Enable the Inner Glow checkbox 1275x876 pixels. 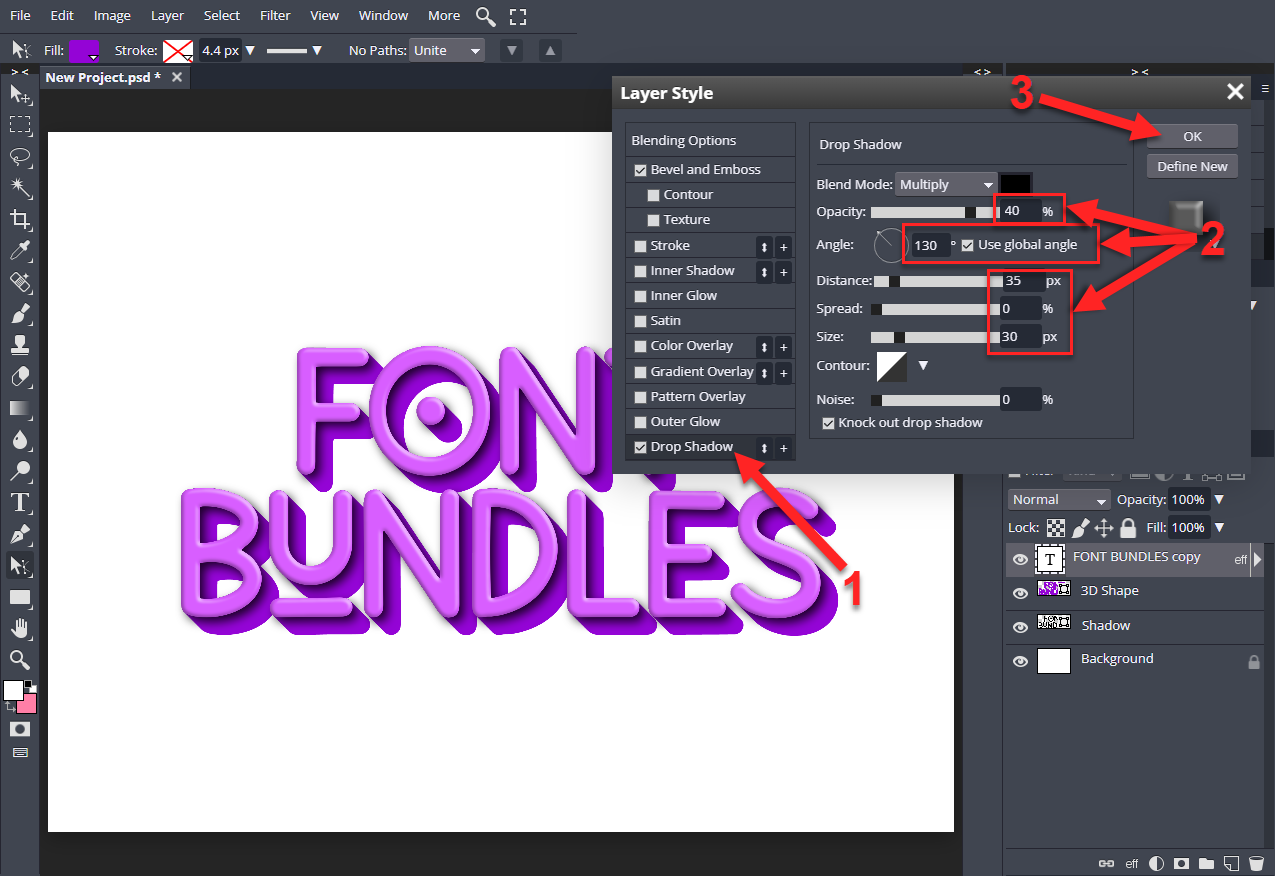[x=641, y=296]
